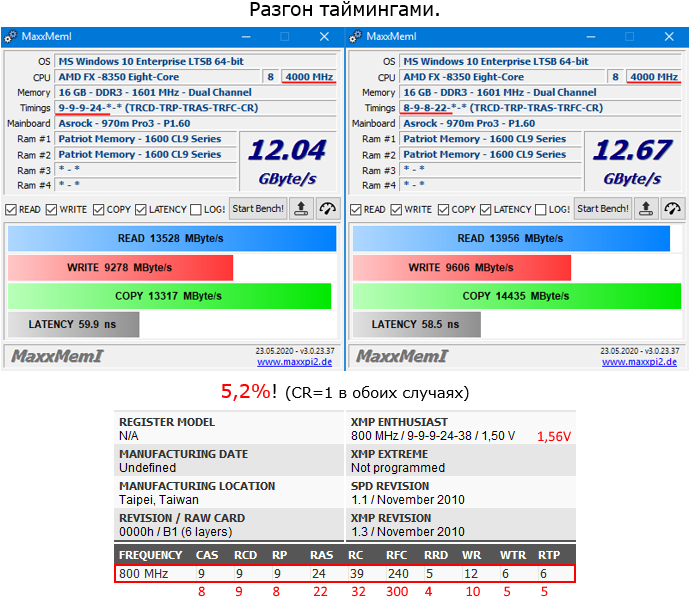Click READ 13528 MByte/s bar

pyautogui.click(x=172, y=238)
